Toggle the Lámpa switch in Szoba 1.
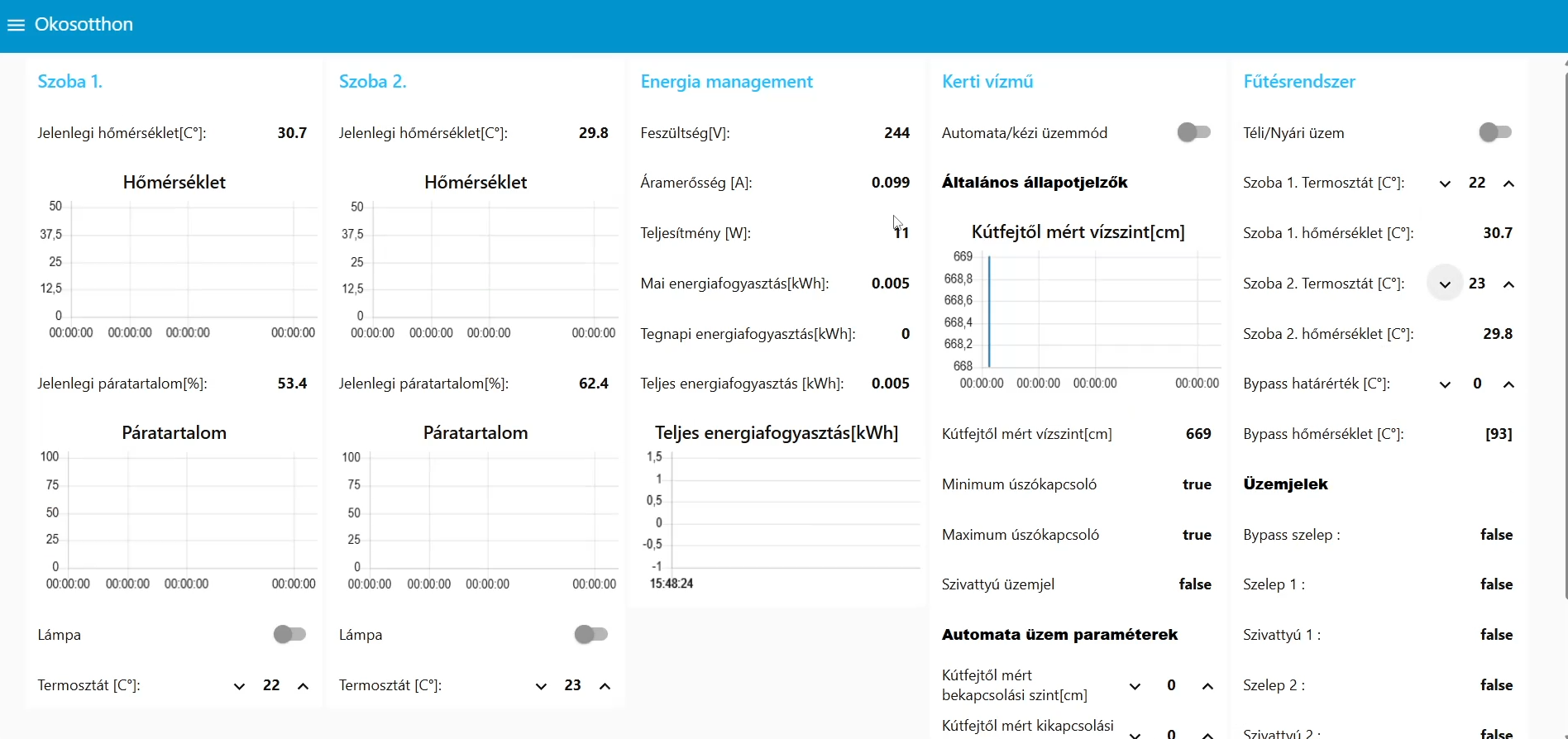 (x=289, y=634)
